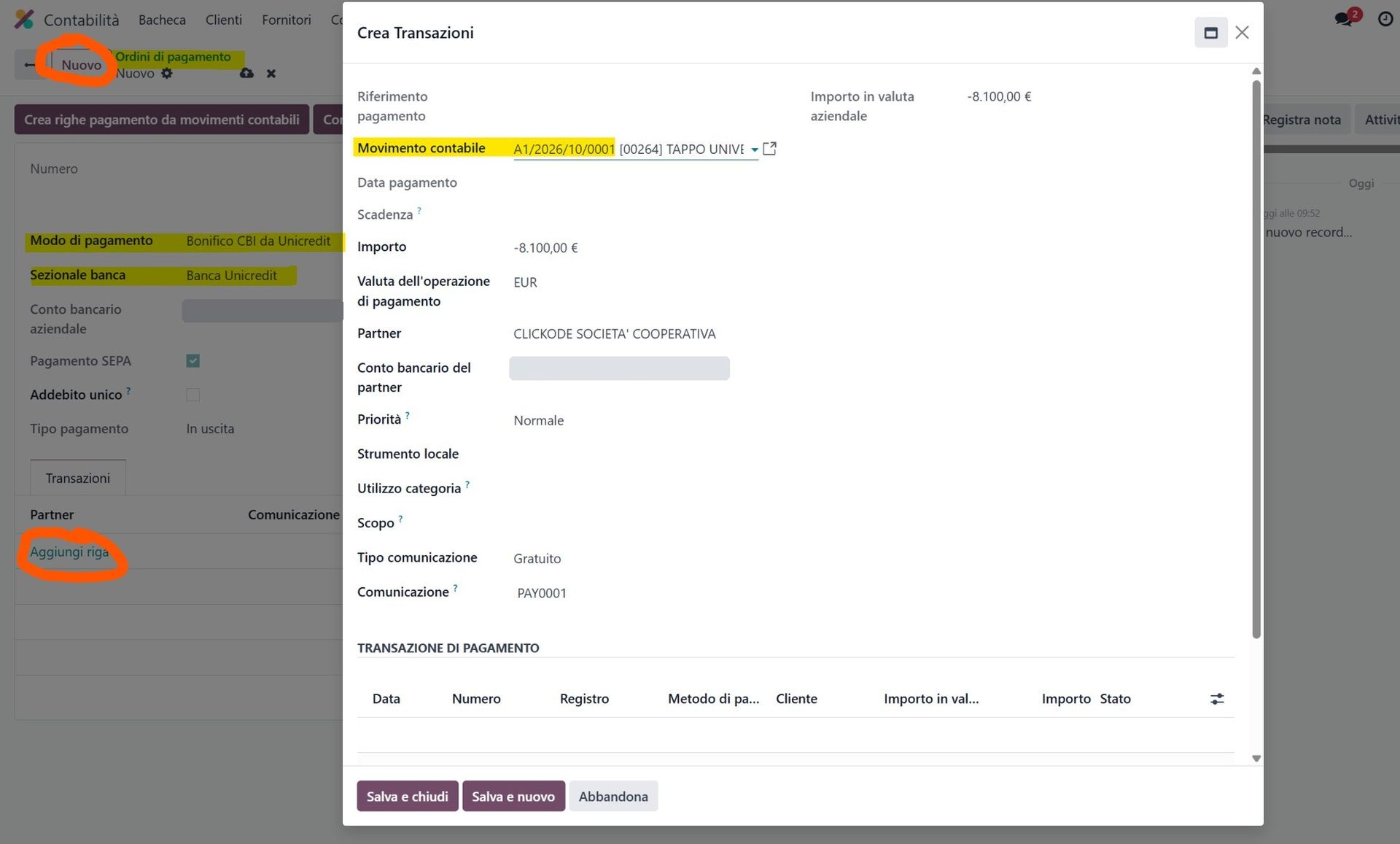The image size is (1400, 844).
Task: Click the Aggiungi riga link
Action: coord(69,552)
